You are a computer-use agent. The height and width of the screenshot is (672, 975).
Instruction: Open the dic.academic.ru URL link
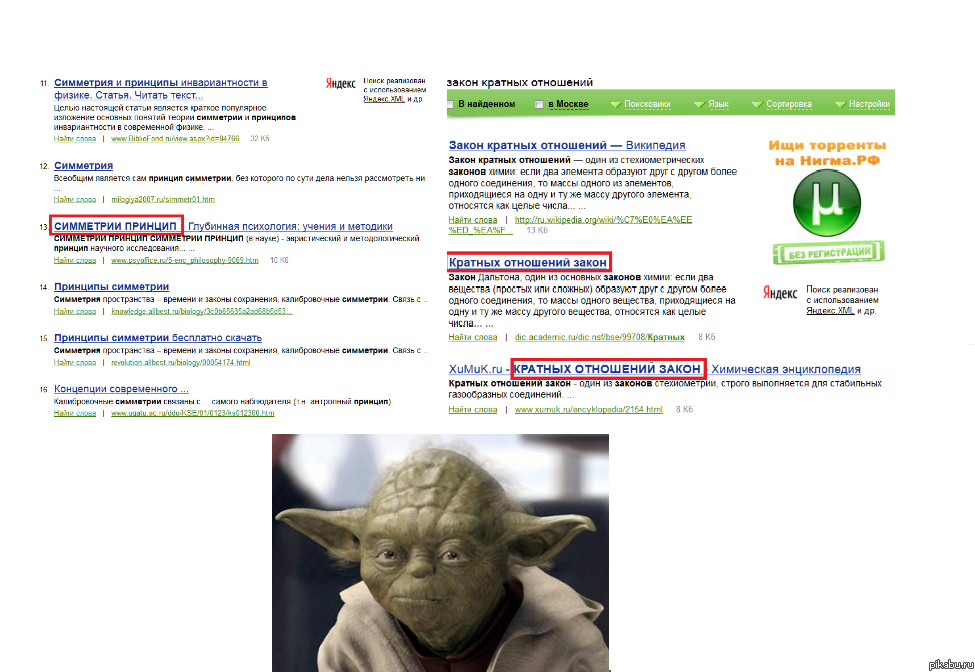coord(599,337)
